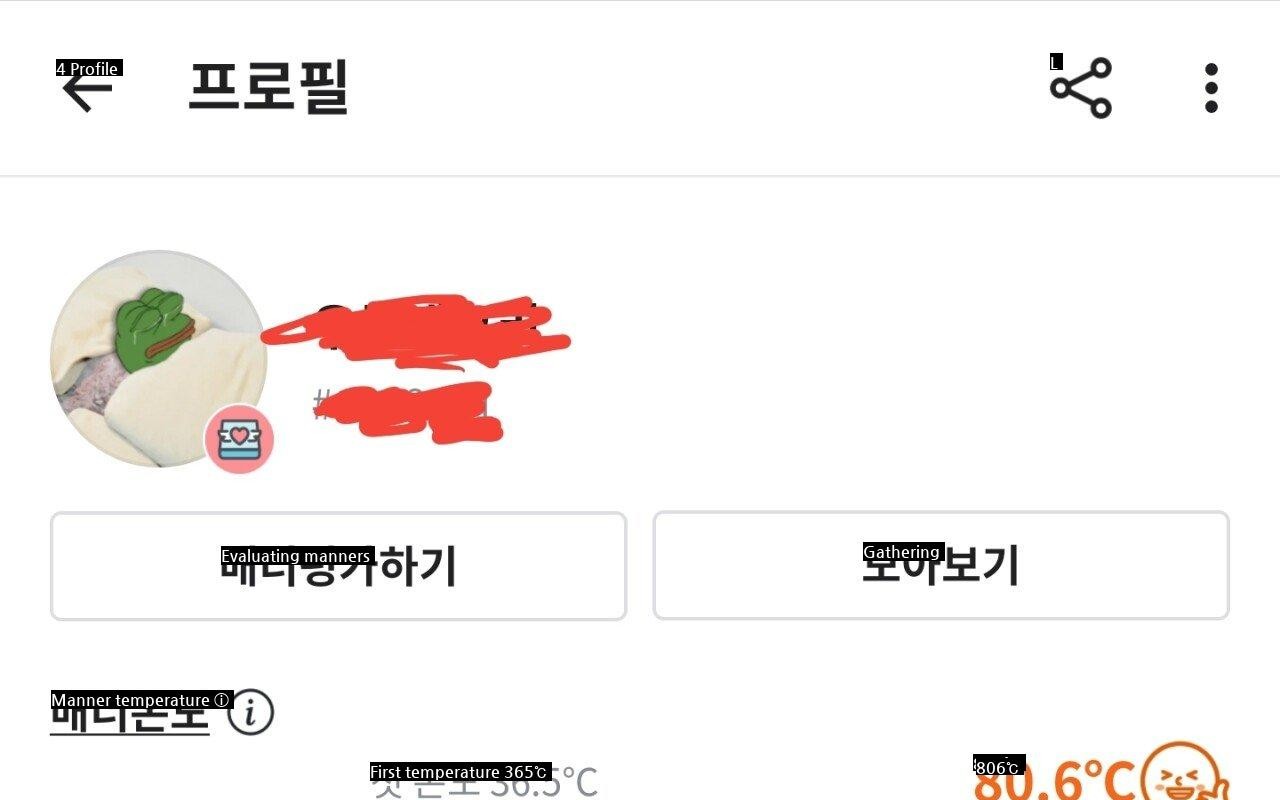Click the 'Evaluating manners' translation label
1280x800 pixels.
[x=298, y=556]
